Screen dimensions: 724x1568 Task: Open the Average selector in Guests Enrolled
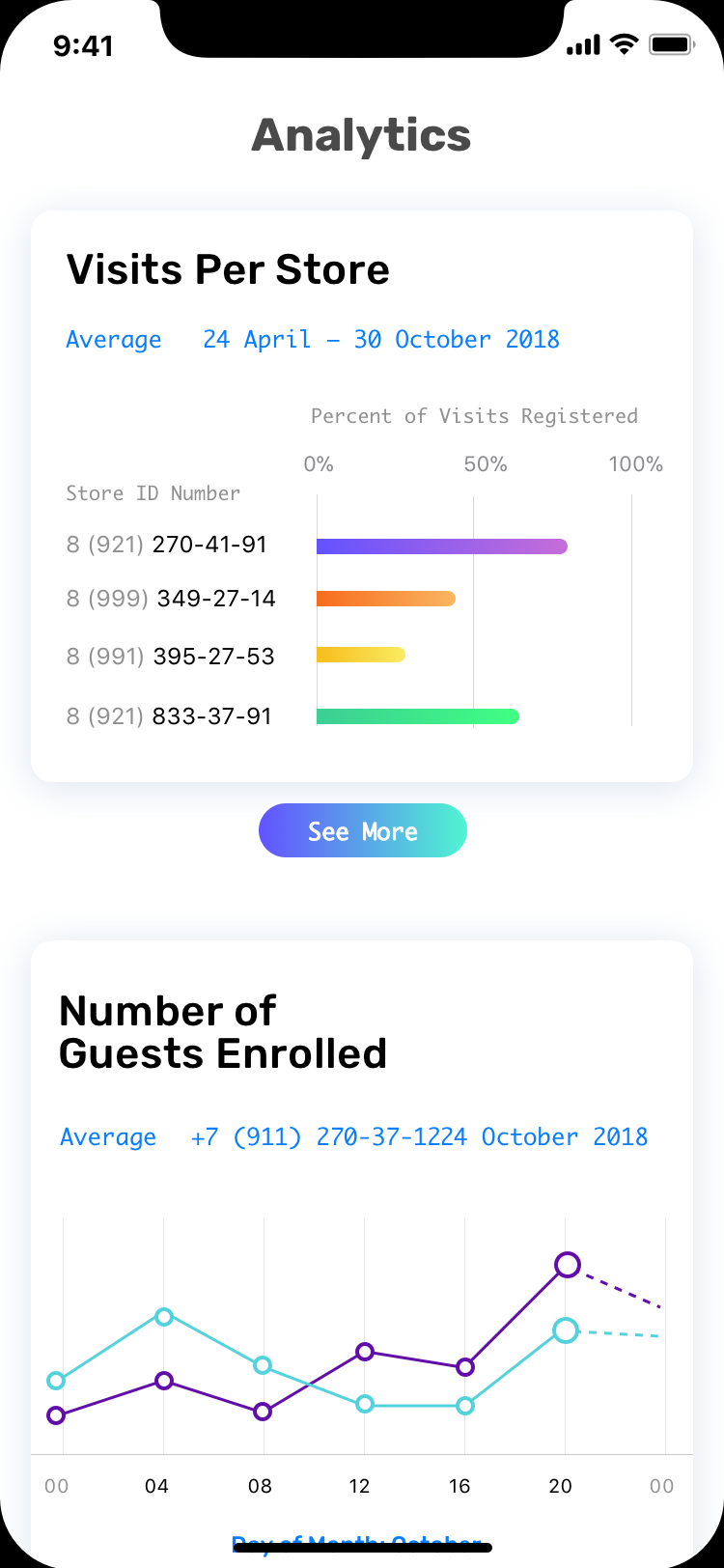tap(108, 1137)
